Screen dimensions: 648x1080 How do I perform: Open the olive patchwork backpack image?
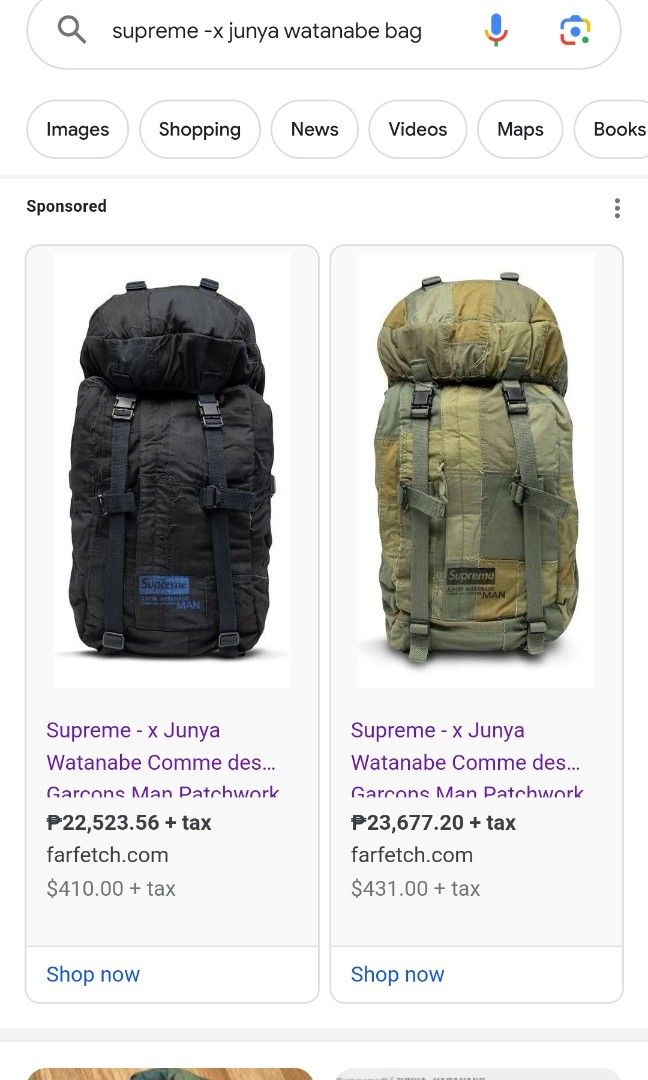(476, 470)
